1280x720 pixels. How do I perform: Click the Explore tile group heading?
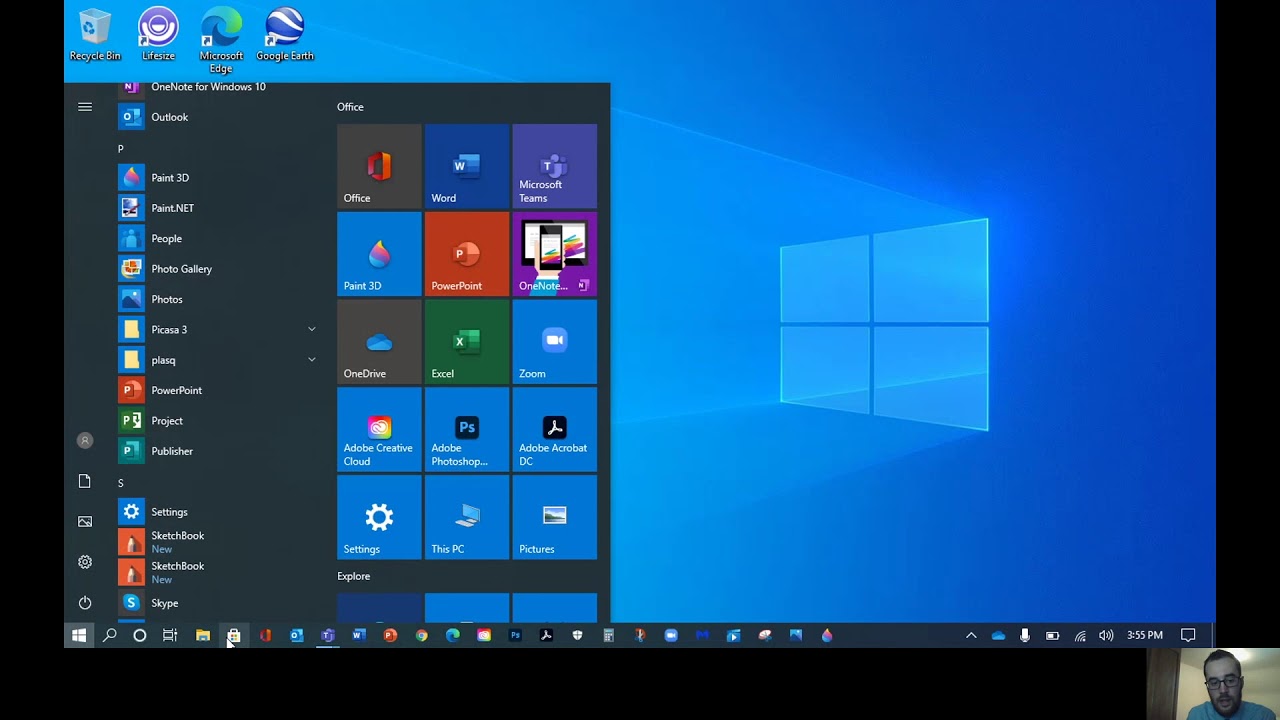(353, 576)
